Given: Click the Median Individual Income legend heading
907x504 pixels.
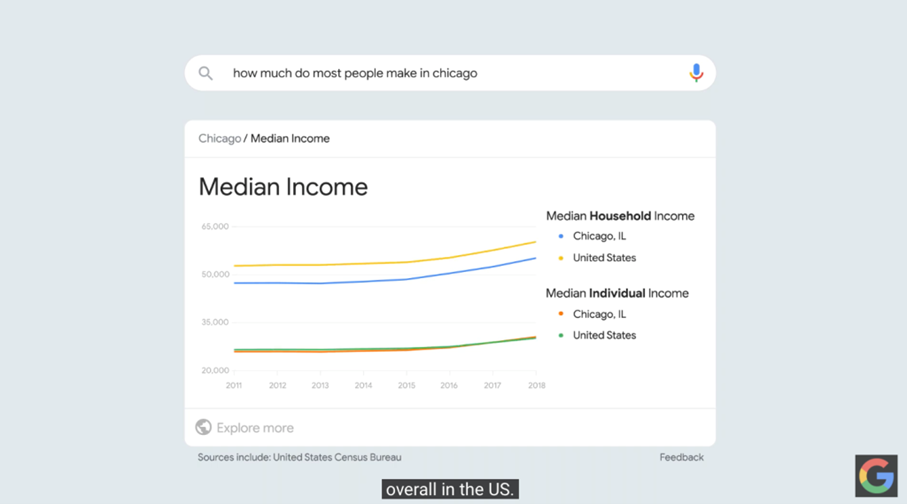Looking at the screenshot, I should click(x=617, y=293).
